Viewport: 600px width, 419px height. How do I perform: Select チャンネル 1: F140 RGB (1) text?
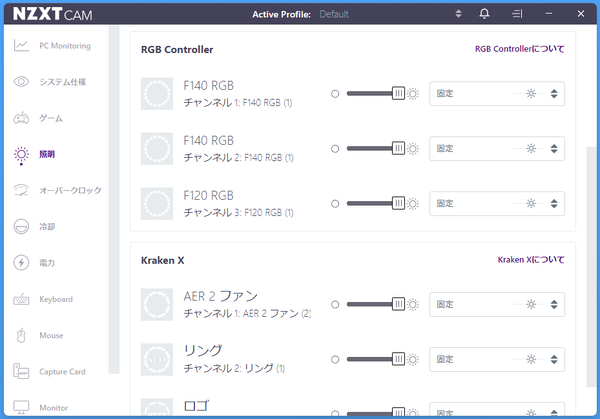[238, 103]
